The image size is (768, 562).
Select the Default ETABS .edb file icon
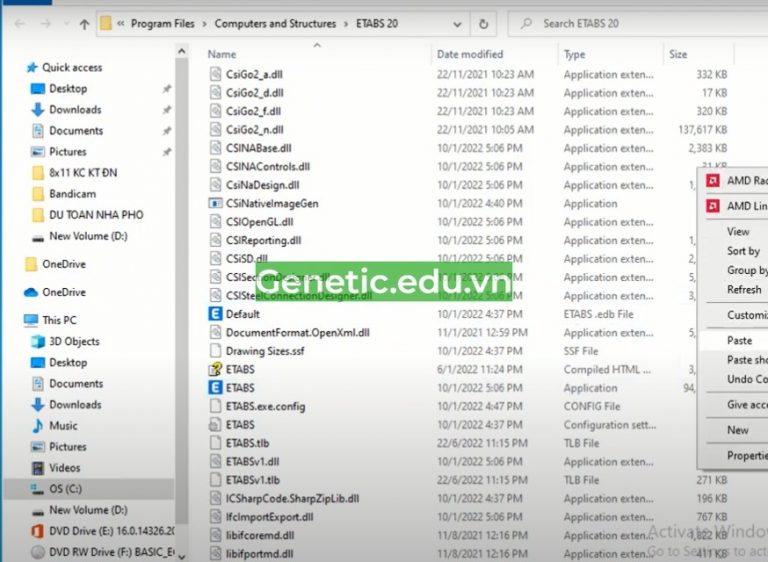[x=215, y=314]
